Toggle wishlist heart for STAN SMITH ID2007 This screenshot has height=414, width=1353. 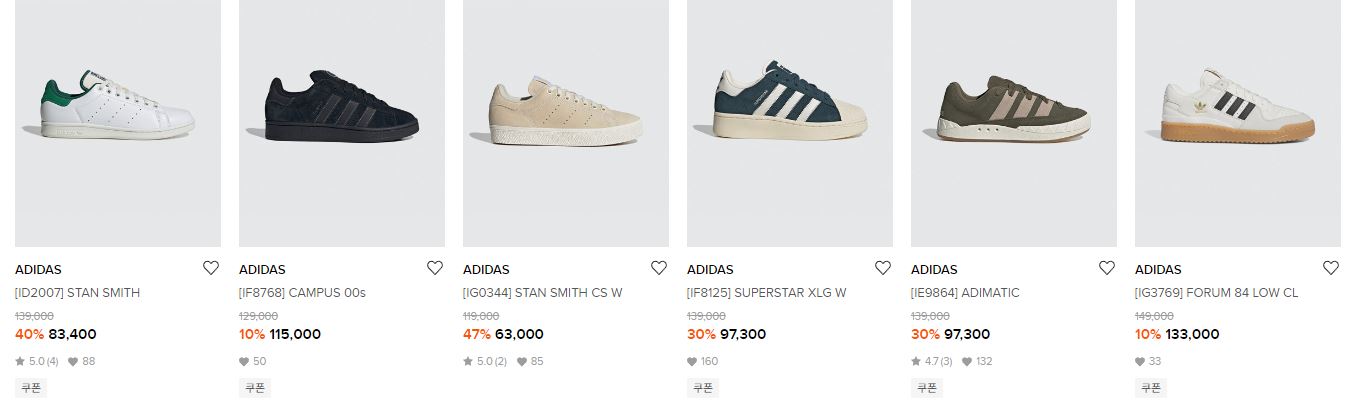point(210,268)
